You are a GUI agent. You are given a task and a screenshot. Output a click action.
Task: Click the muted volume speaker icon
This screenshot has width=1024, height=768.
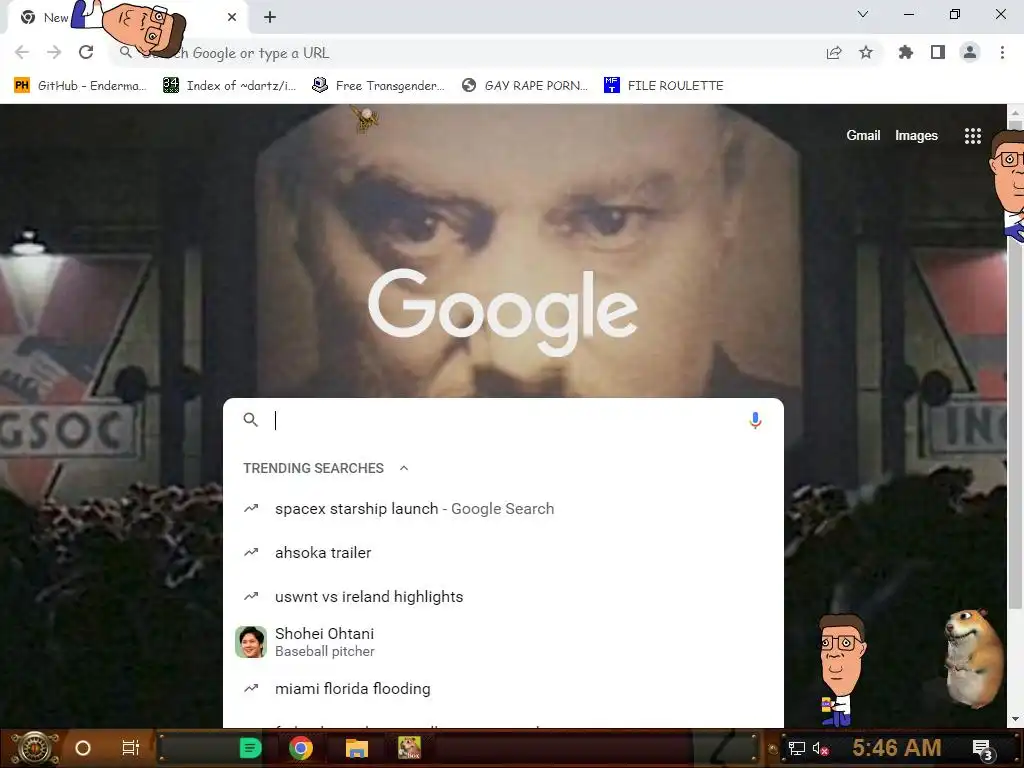[x=820, y=748]
